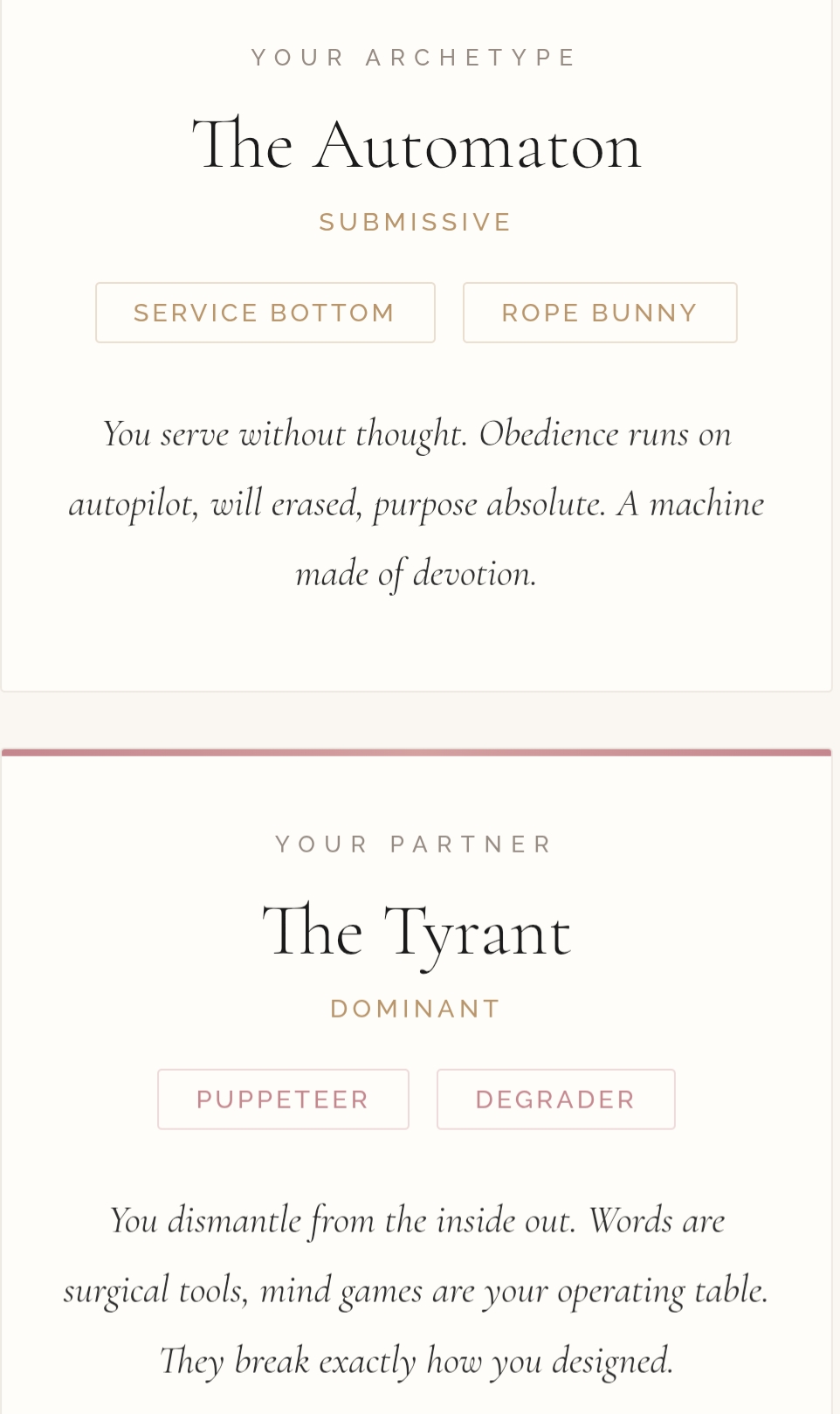Screen dimensions: 840x1414
Task: Tap the text "made of devotion."
Action: tap(417, 574)
